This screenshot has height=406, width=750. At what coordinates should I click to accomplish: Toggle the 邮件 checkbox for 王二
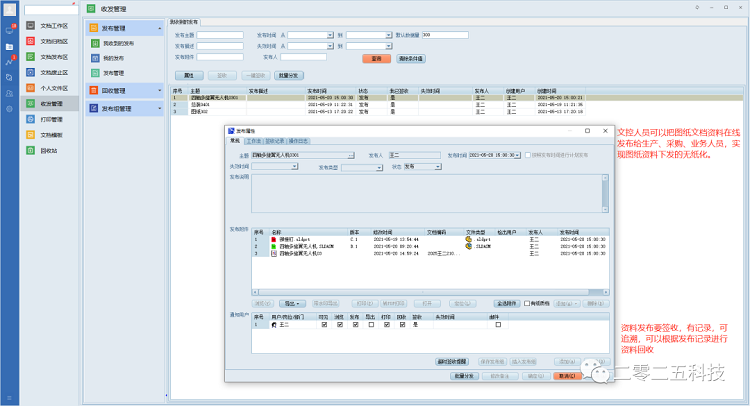[x=498, y=325]
